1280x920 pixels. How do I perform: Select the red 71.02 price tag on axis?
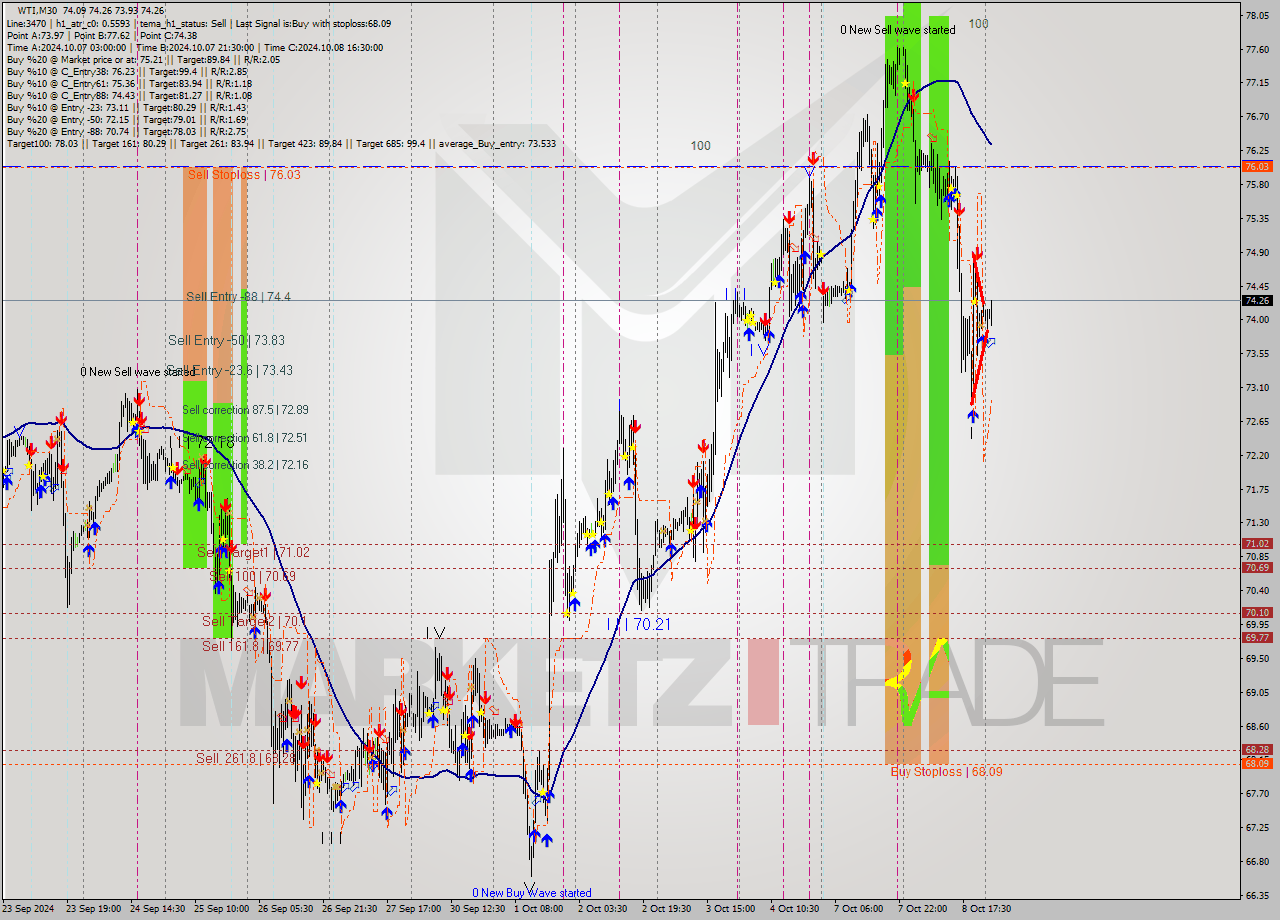[x=1257, y=543]
